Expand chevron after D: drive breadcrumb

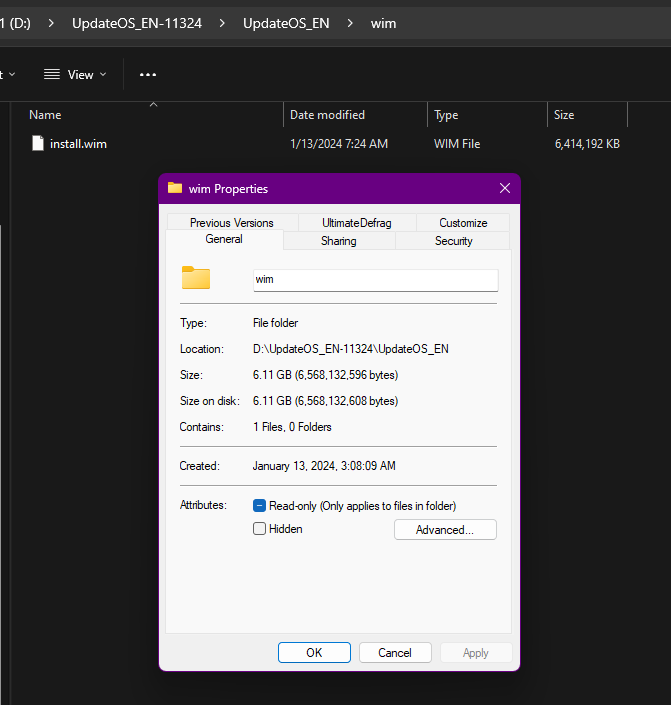click(51, 23)
